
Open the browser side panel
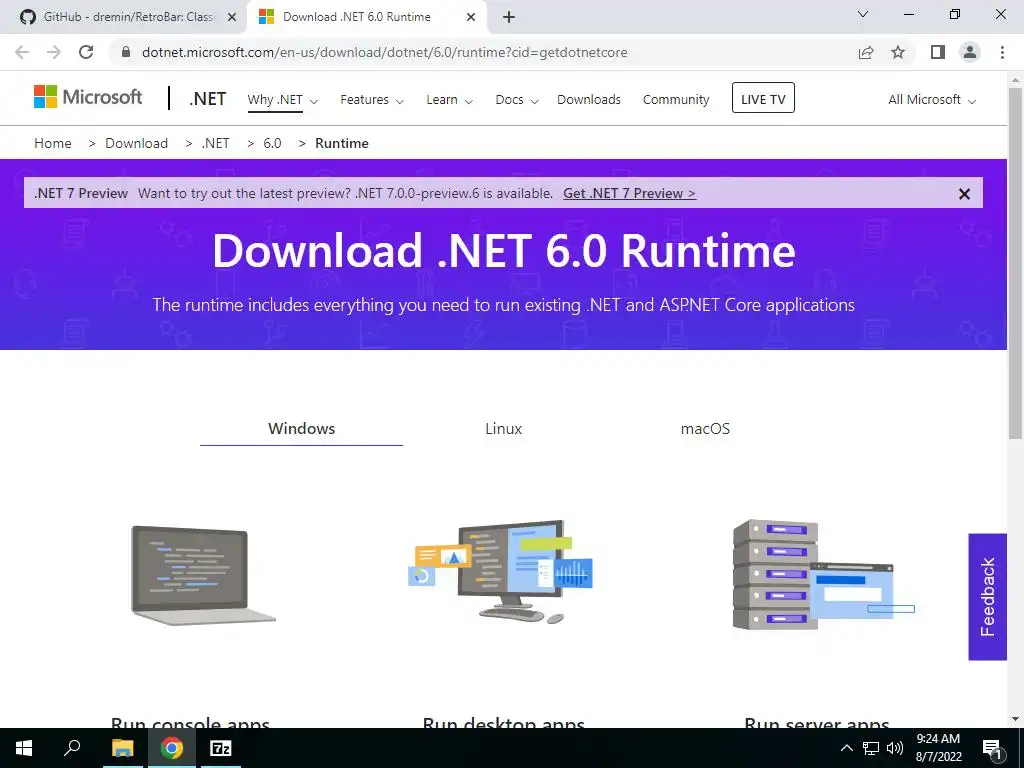click(x=938, y=52)
